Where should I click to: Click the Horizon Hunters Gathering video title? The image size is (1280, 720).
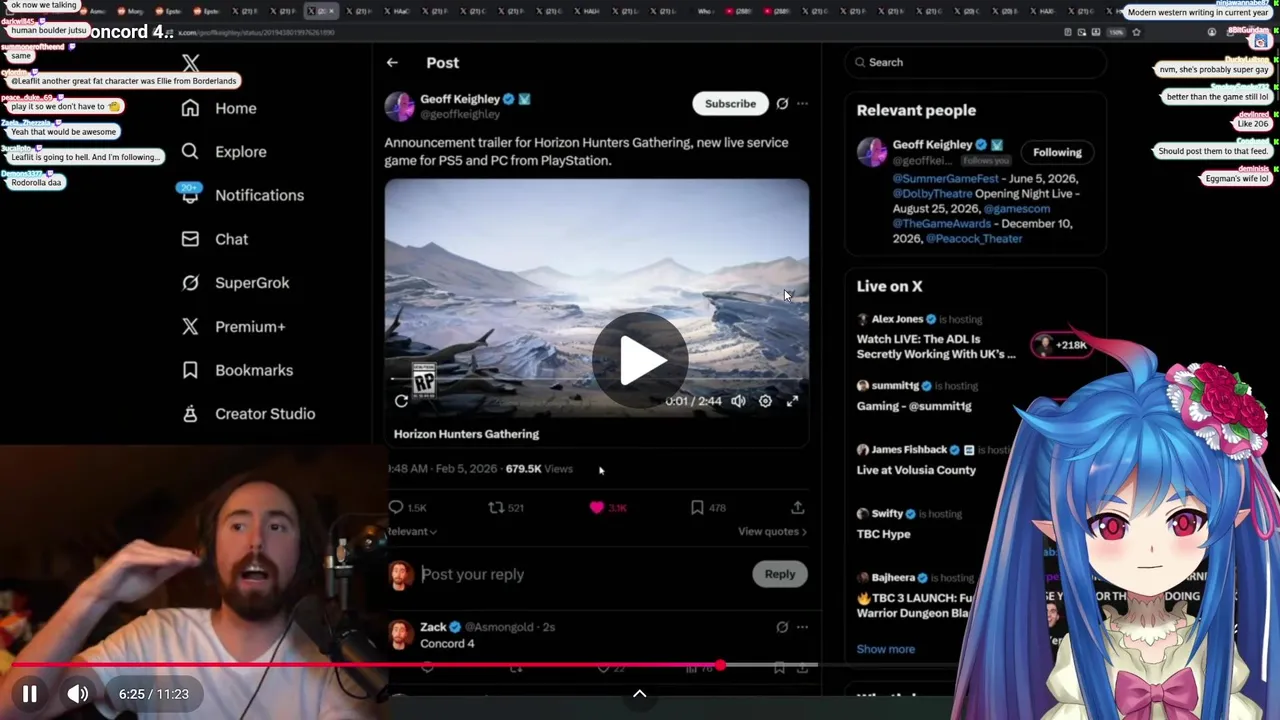click(x=466, y=434)
